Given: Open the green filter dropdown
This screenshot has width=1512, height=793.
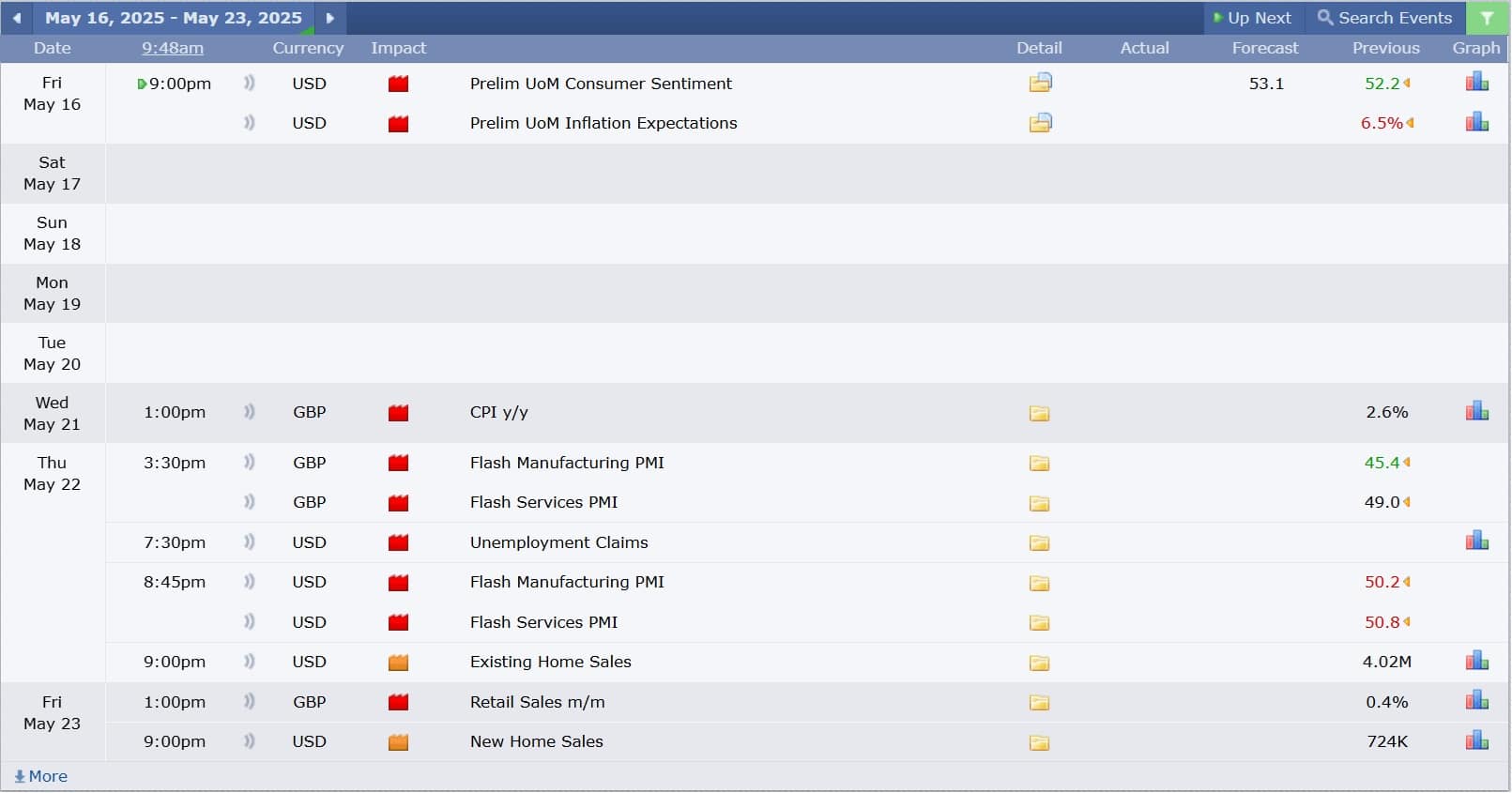Looking at the screenshot, I should tap(1488, 18).
